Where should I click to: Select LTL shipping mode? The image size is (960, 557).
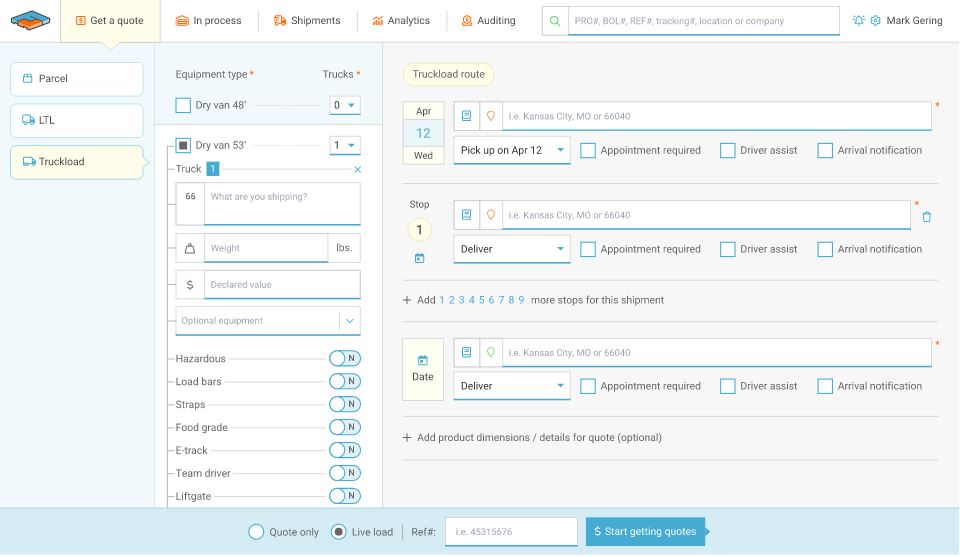click(x=77, y=121)
